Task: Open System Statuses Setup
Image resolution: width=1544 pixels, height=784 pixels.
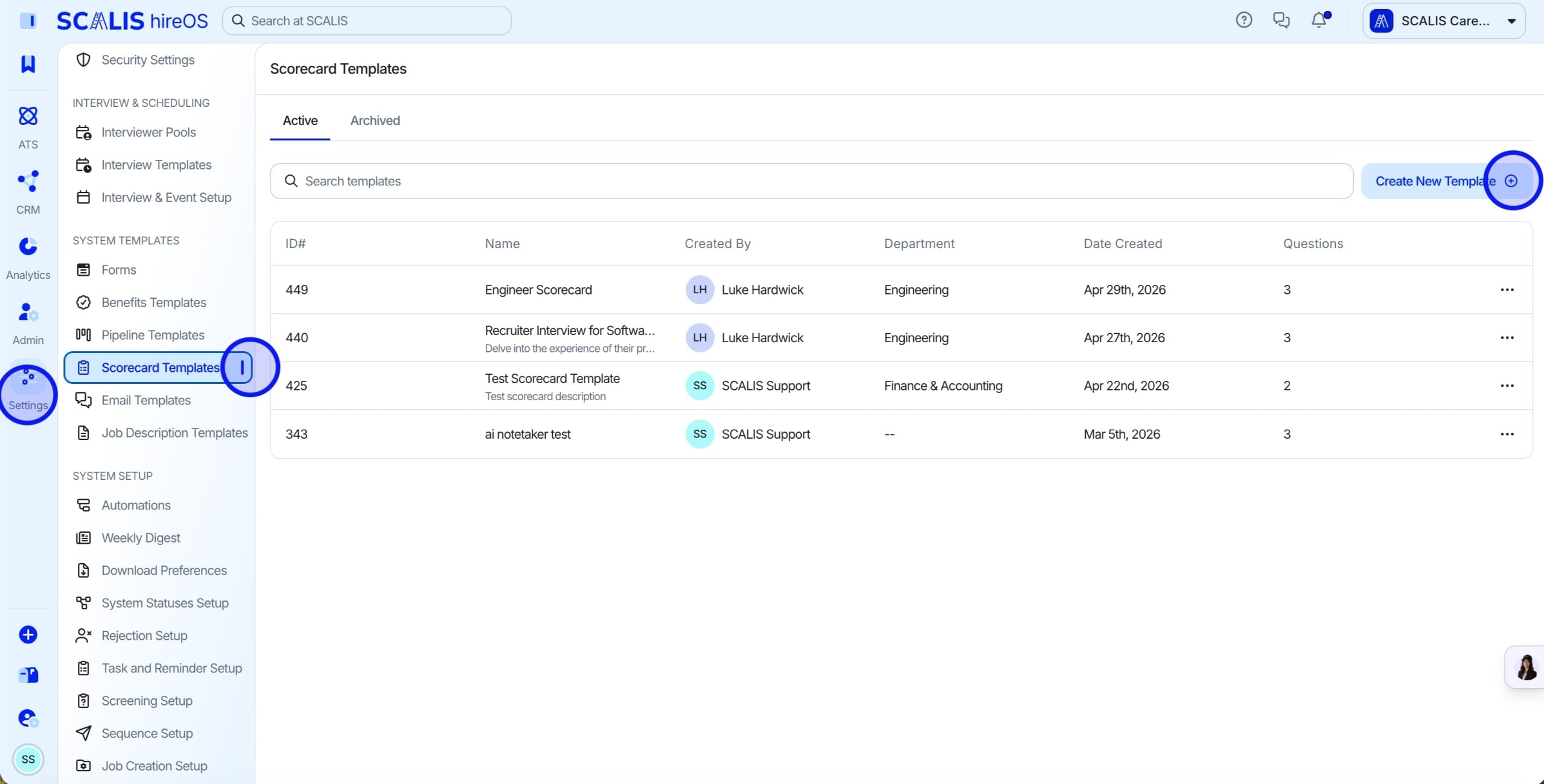Action: [x=165, y=603]
